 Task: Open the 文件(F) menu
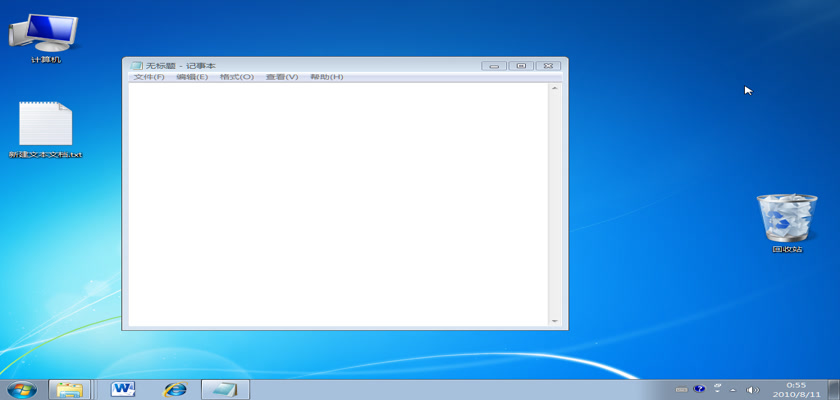[x=149, y=77]
